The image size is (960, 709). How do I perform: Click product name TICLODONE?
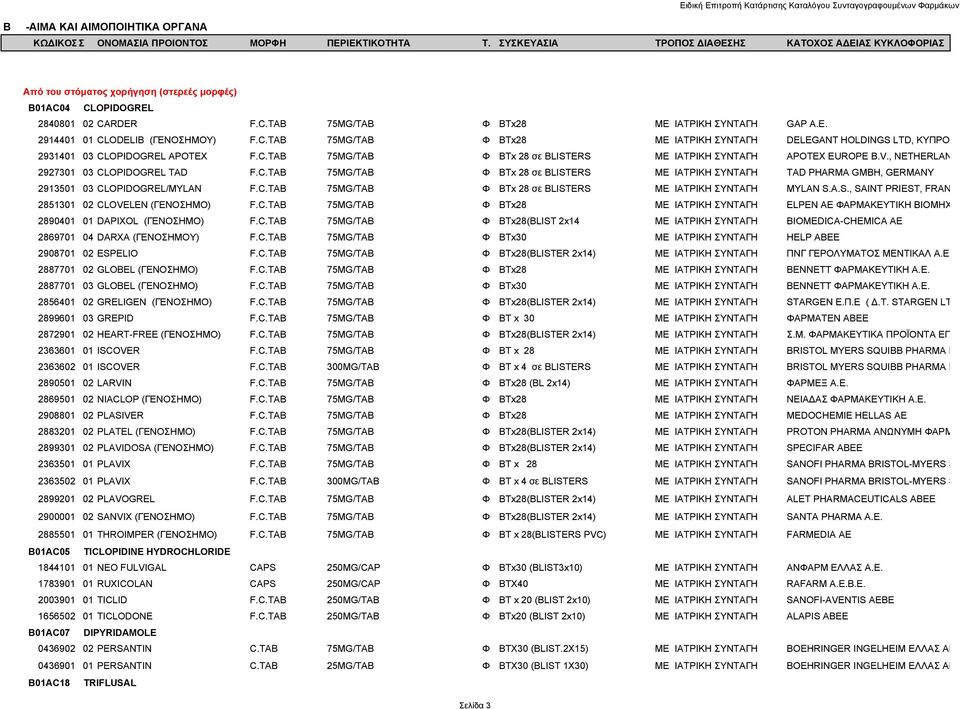point(124,616)
